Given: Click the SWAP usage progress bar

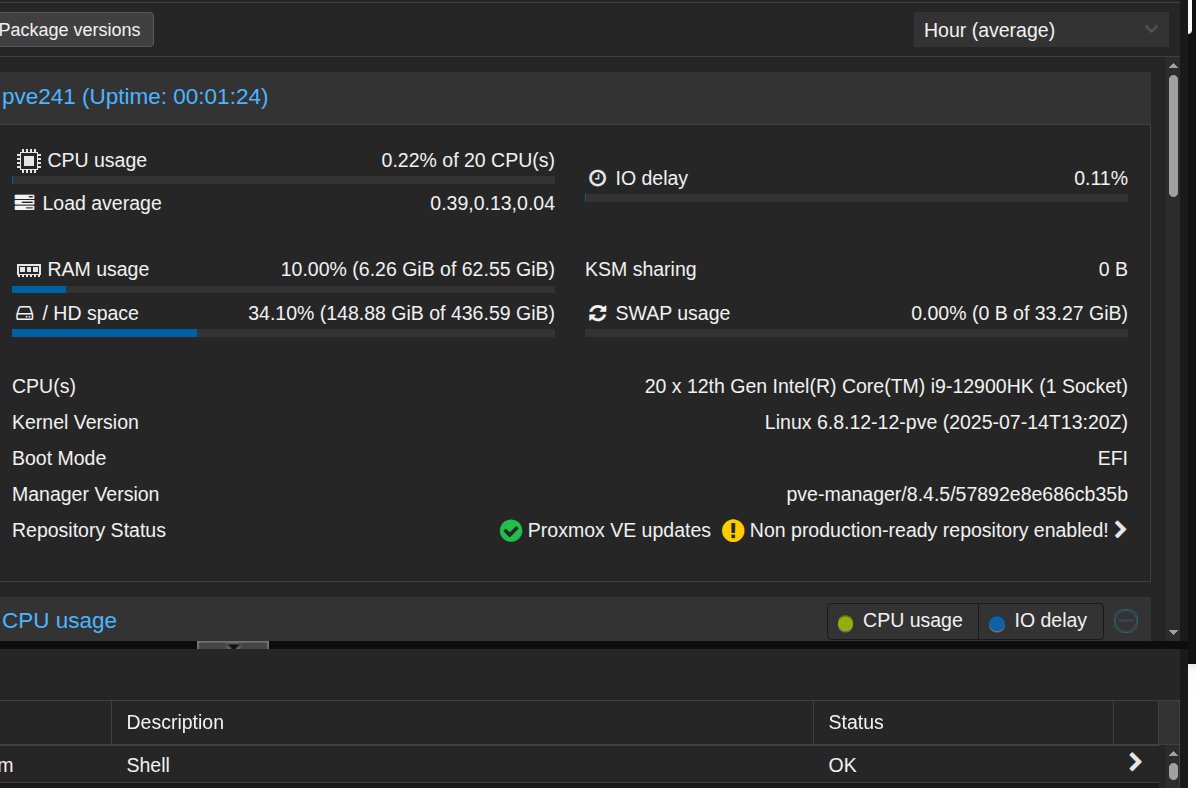Looking at the screenshot, I should (856, 333).
